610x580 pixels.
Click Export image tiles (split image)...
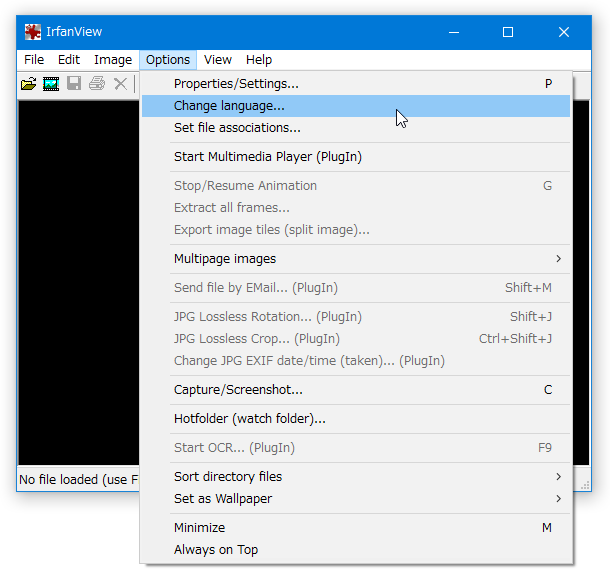coord(356,230)
